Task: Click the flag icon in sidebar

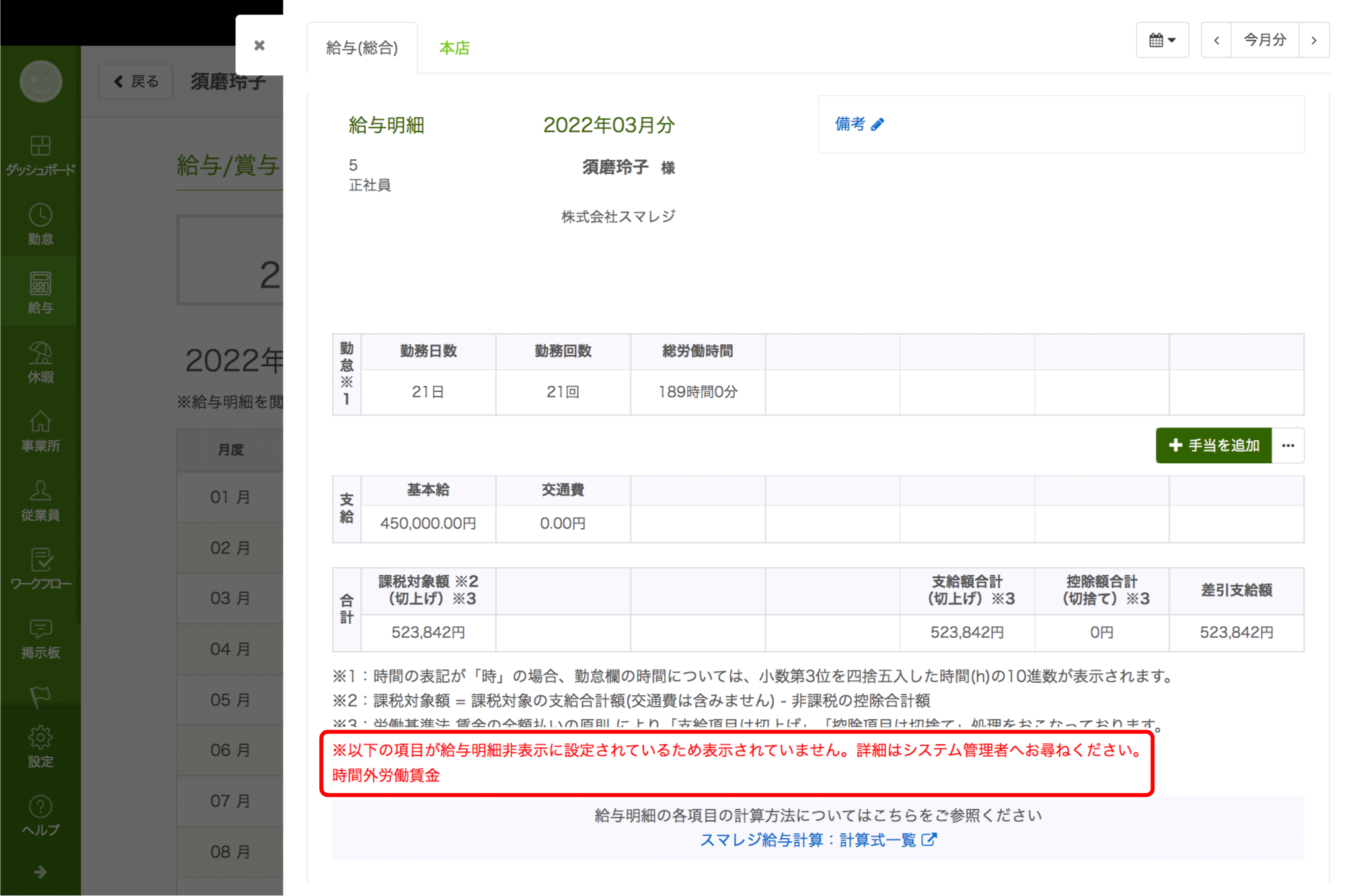Action: (x=40, y=696)
